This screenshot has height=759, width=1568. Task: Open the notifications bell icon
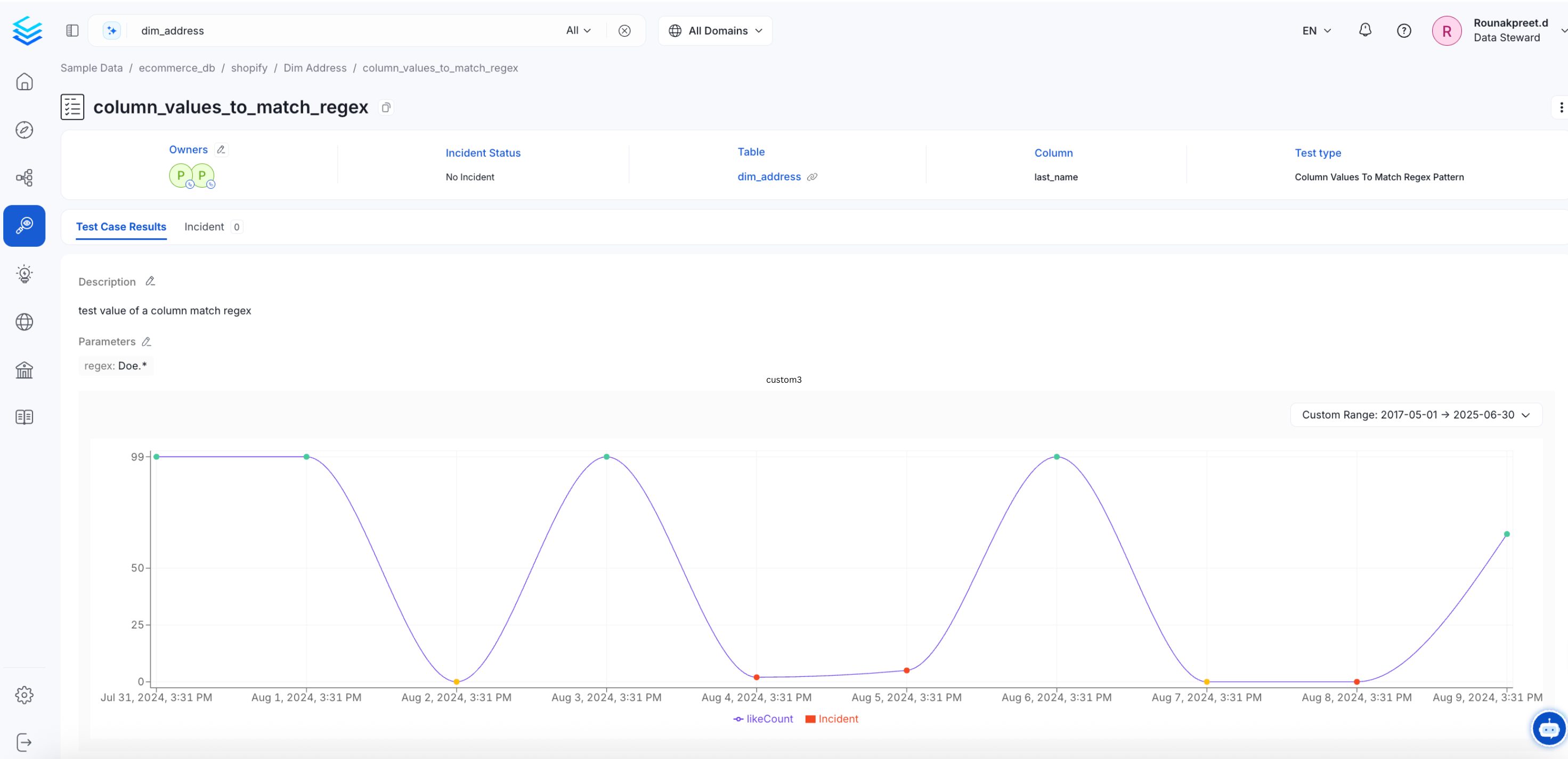(1364, 30)
